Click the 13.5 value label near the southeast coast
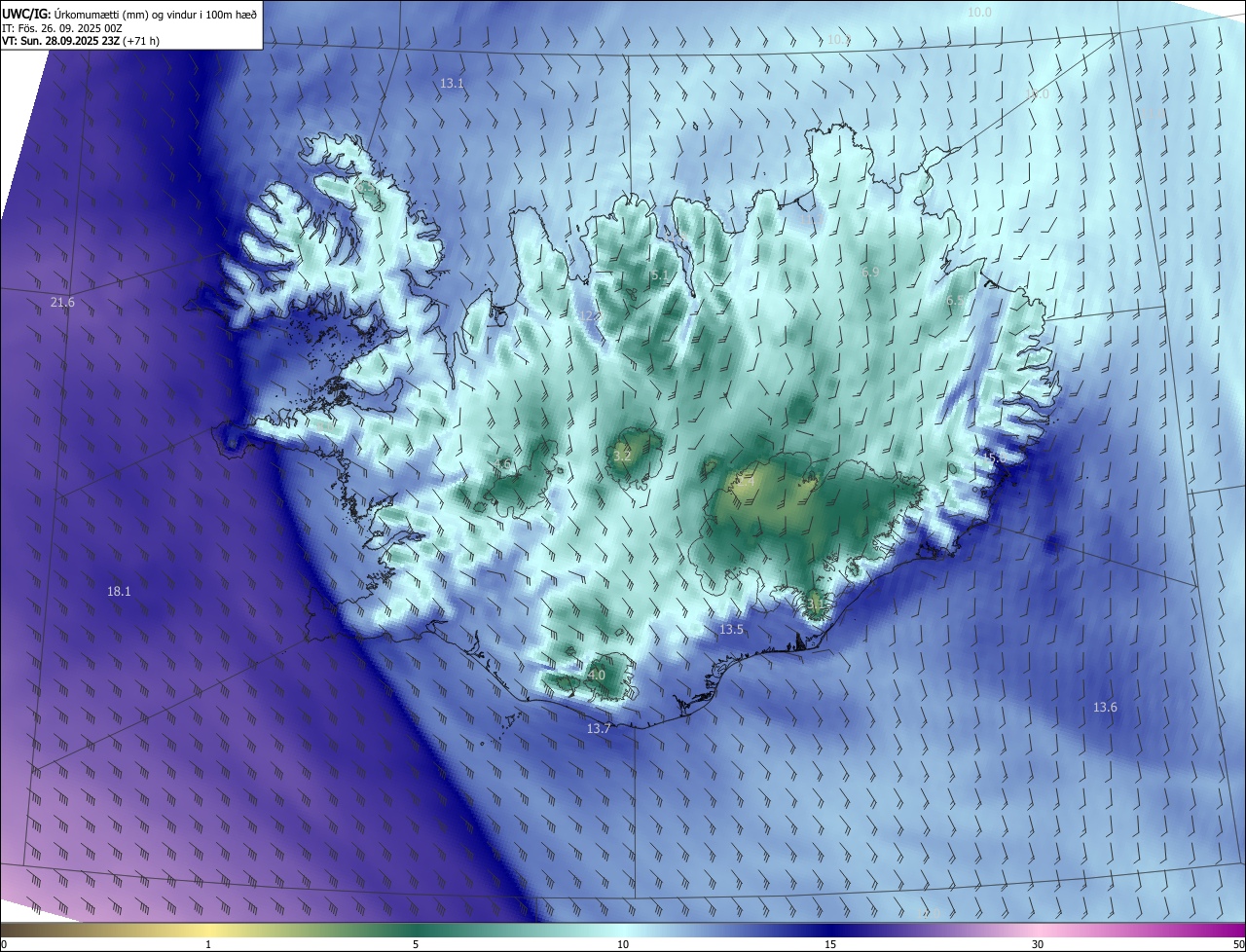This screenshot has width=1246, height=952. 731,630
